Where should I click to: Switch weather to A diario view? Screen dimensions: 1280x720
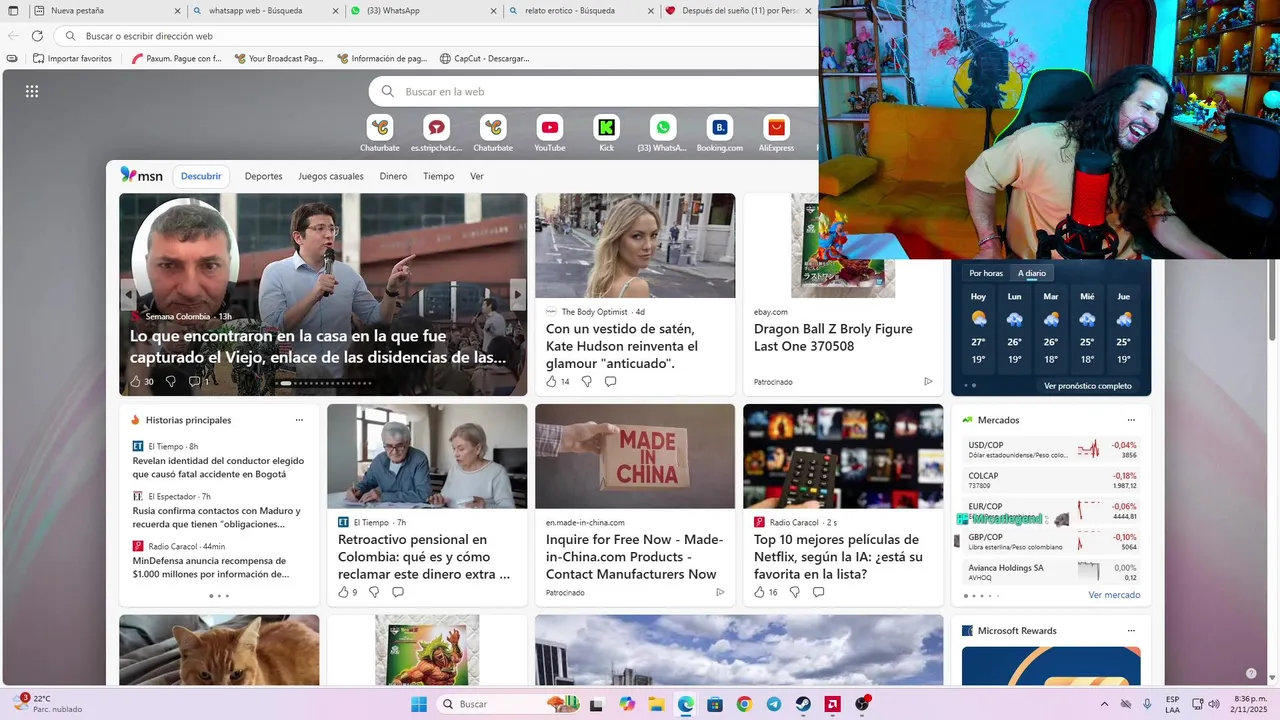[1032, 273]
